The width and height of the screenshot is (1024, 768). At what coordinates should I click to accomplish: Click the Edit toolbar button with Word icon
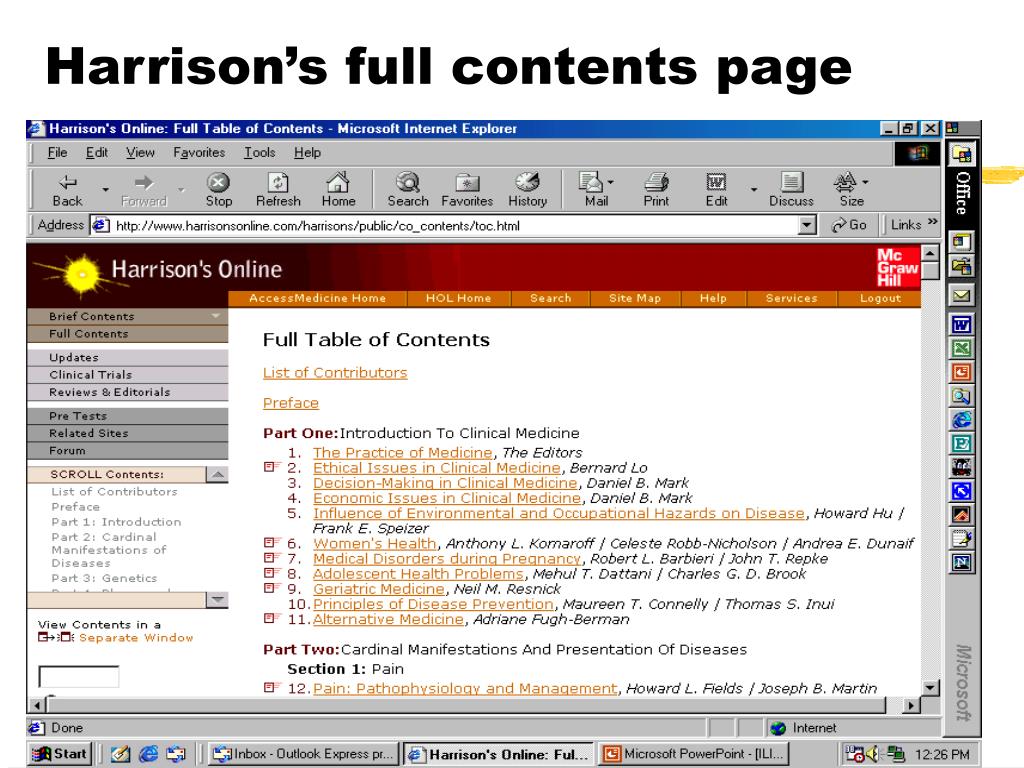(x=716, y=189)
